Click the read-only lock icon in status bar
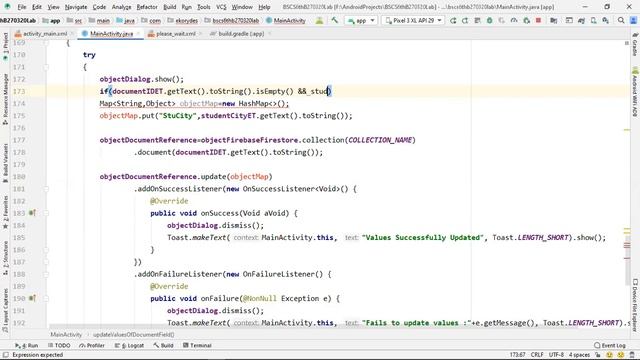Image resolution: width=640 pixels, height=360 pixels. pyautogui.click(x=598, y=355)
